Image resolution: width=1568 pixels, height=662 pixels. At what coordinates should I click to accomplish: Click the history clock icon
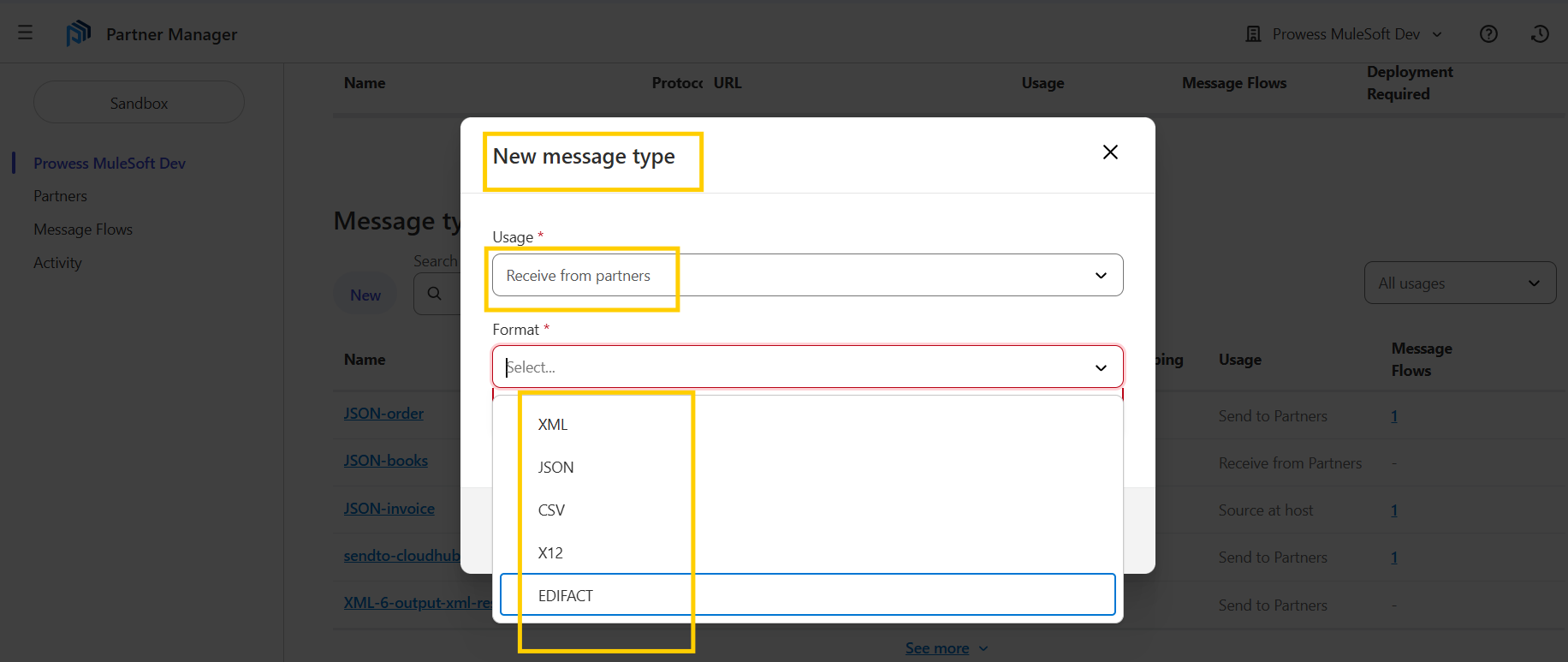[x=1540, y=33]
